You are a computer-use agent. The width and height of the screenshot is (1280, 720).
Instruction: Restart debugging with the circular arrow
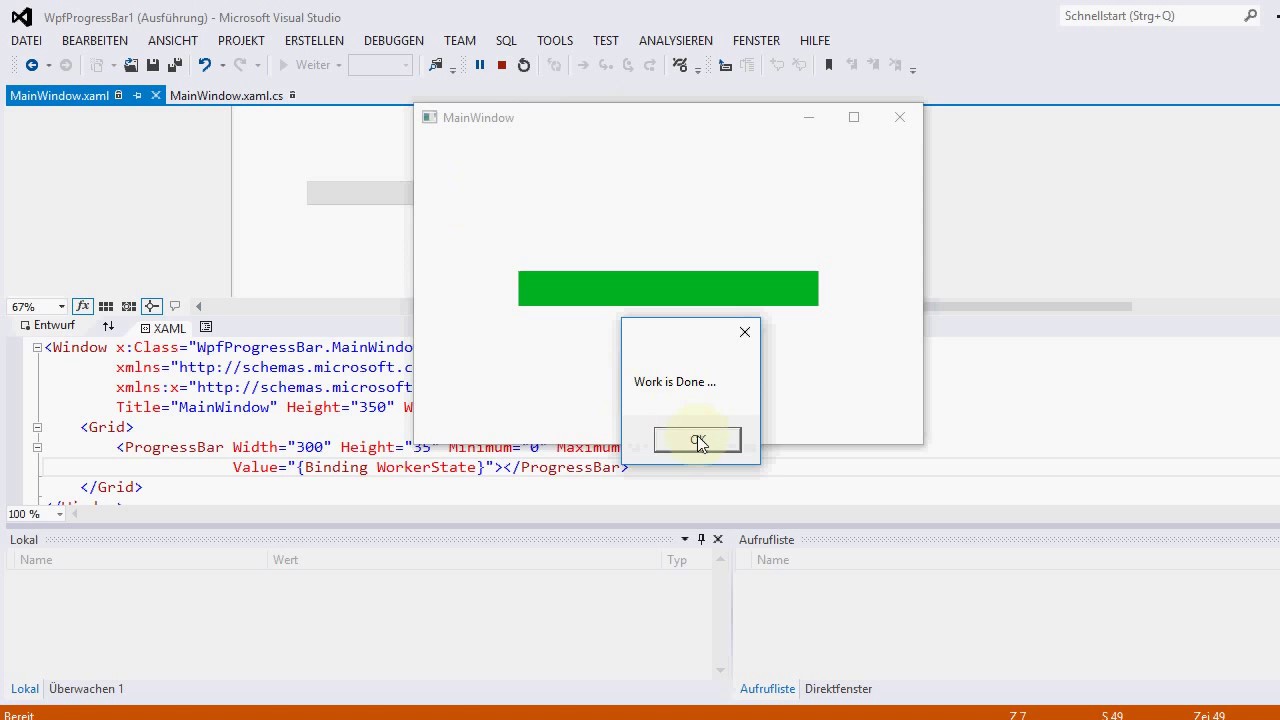(x=524, y=65)
